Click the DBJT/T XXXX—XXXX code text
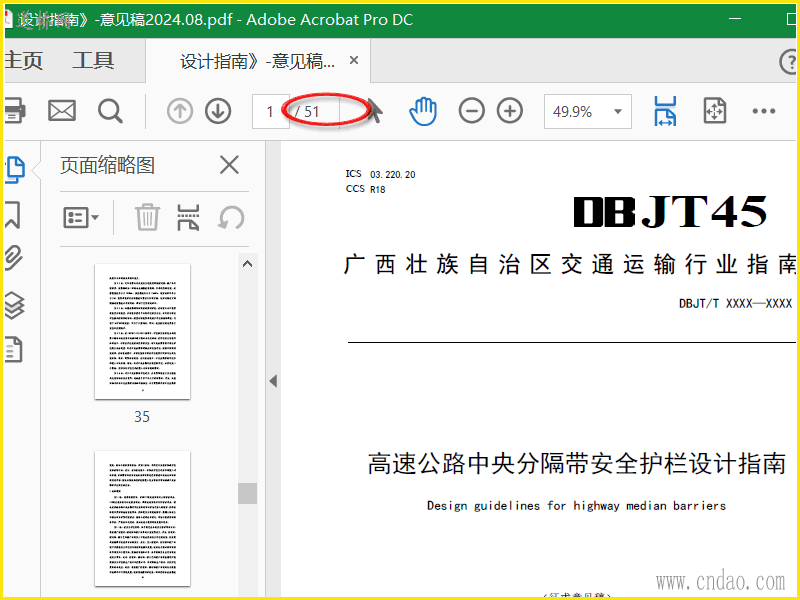This screenshot has height=600, width=800. click(735, 304)
